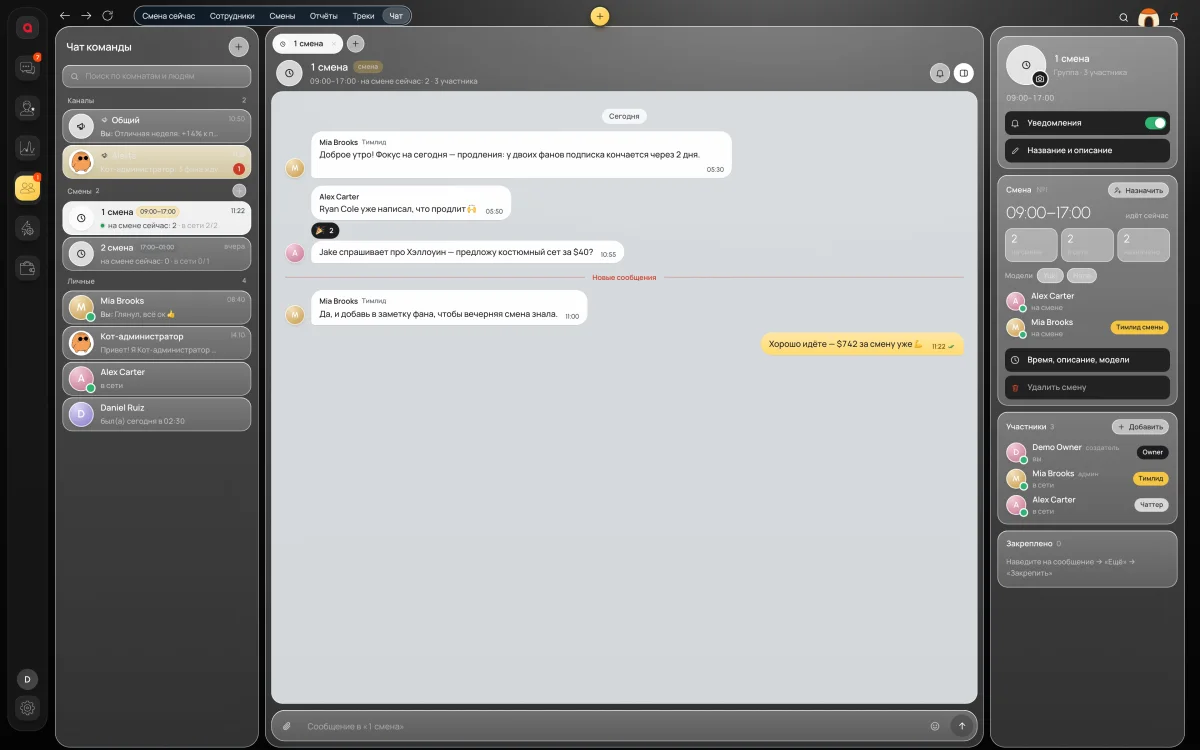Viewport: 1200px width, 750px height.
Task: Select the Чат tab
Action: pos(397,16)
